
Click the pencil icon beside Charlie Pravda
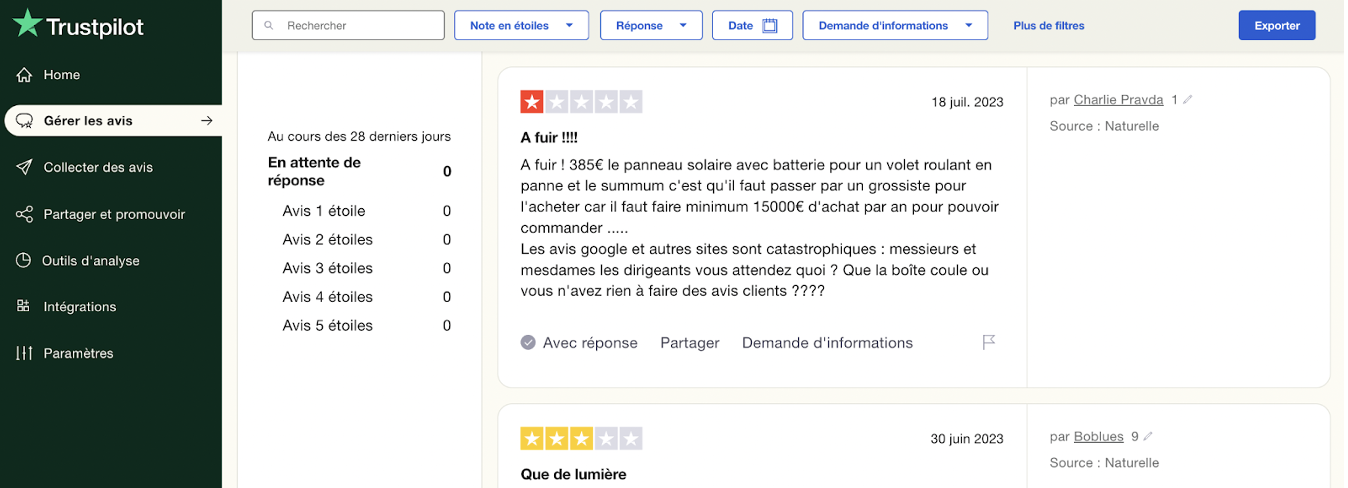point(1188,100)
